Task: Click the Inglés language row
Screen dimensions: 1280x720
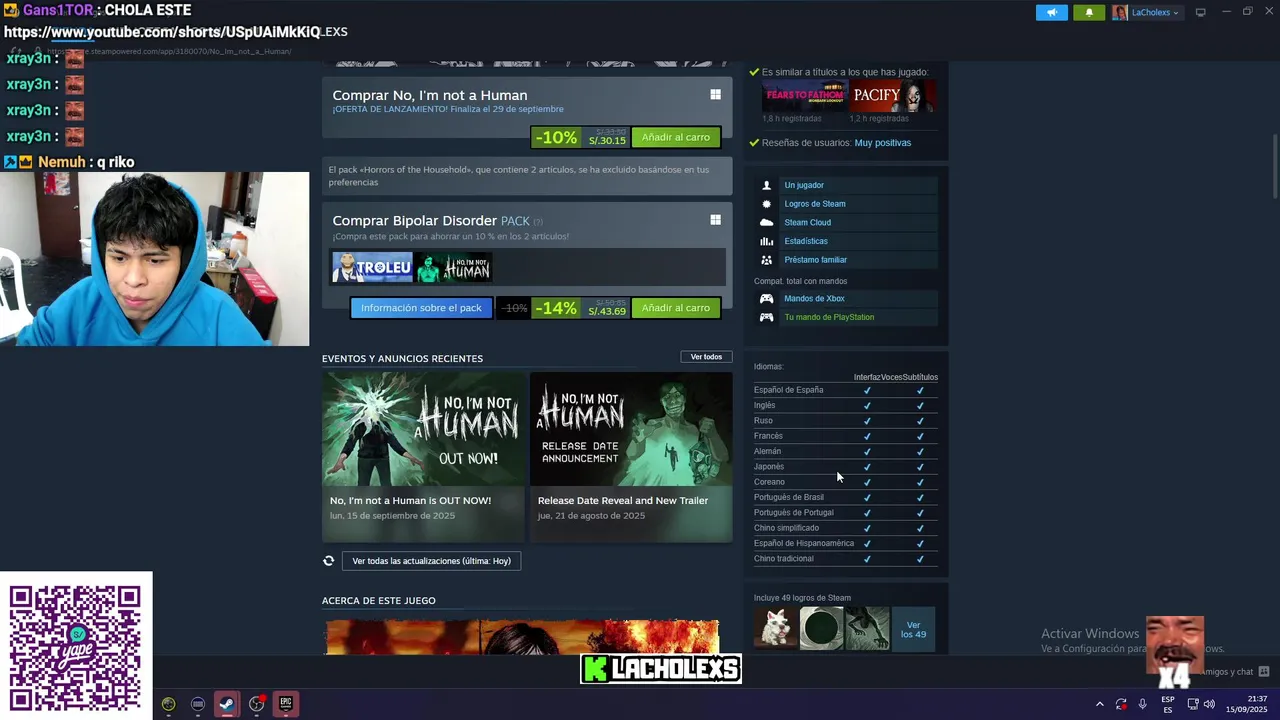Action: coord(846,405)
